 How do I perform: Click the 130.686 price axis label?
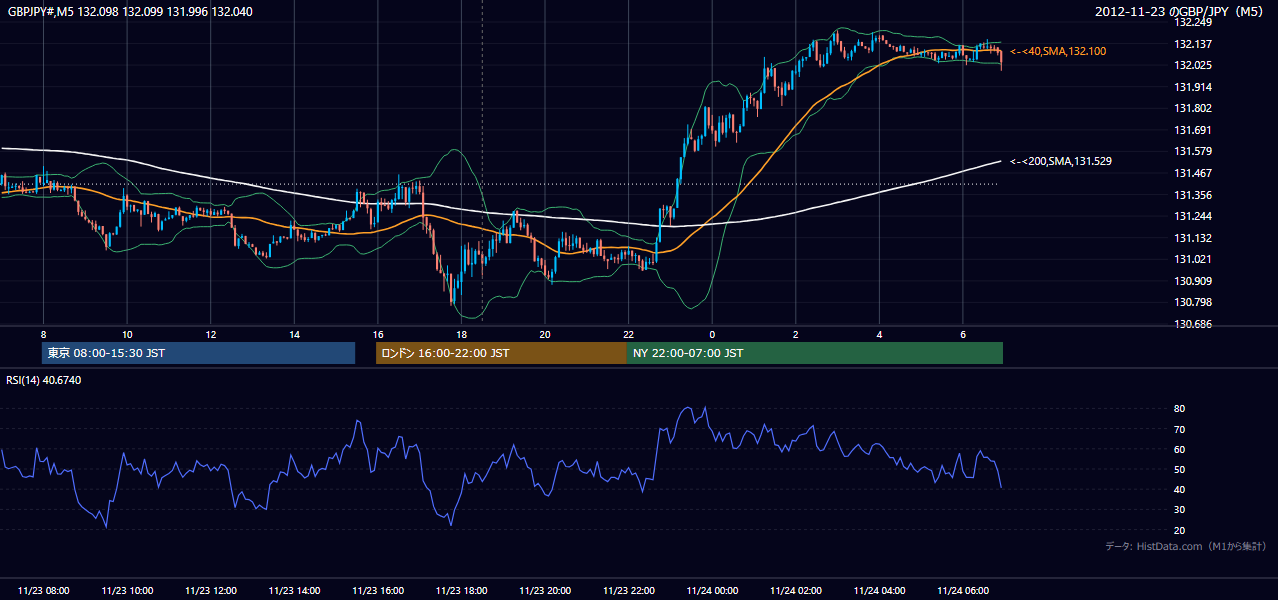pos(1193,324)
